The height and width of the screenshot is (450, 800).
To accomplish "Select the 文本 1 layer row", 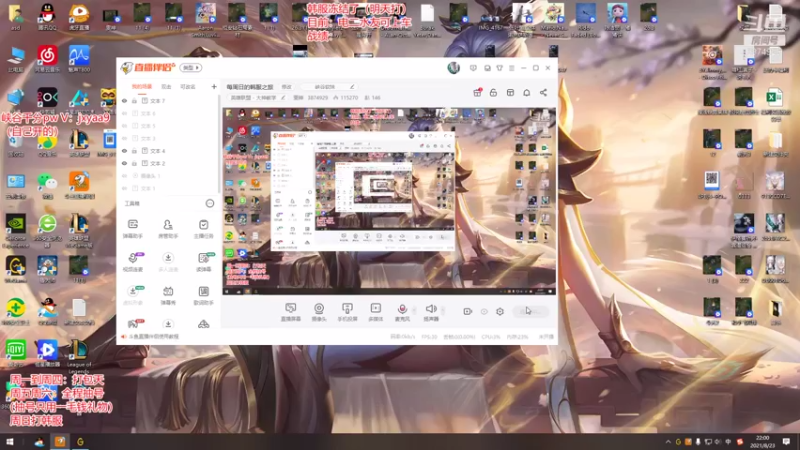I will pyautogui.click(x=169, y=188).
